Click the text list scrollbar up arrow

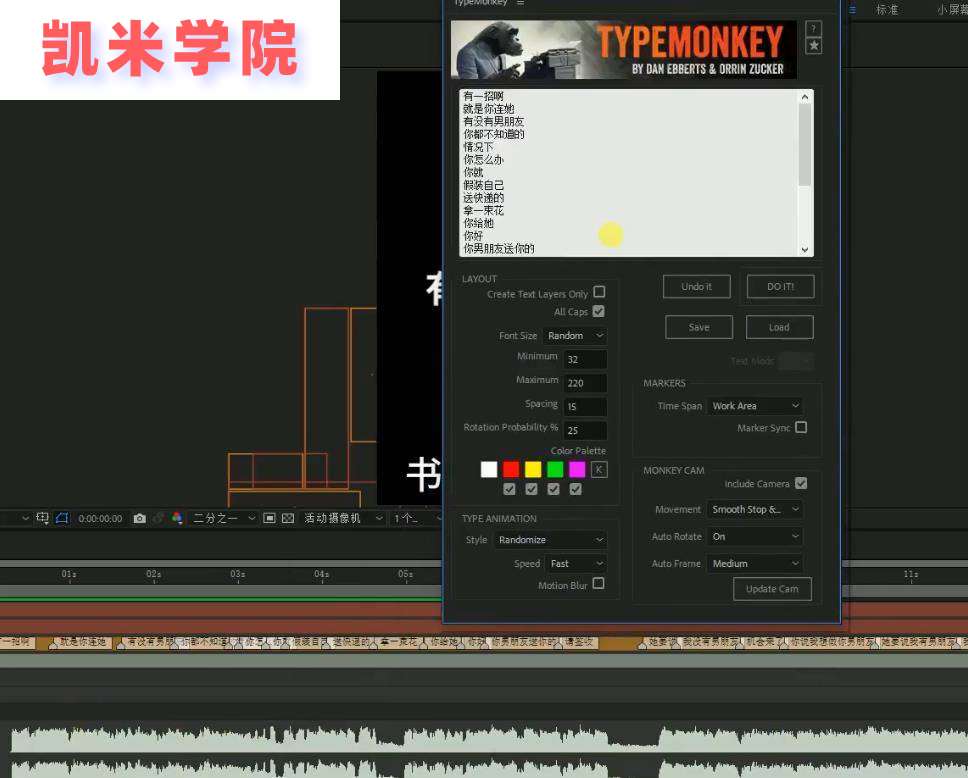[x=804, y=97]
